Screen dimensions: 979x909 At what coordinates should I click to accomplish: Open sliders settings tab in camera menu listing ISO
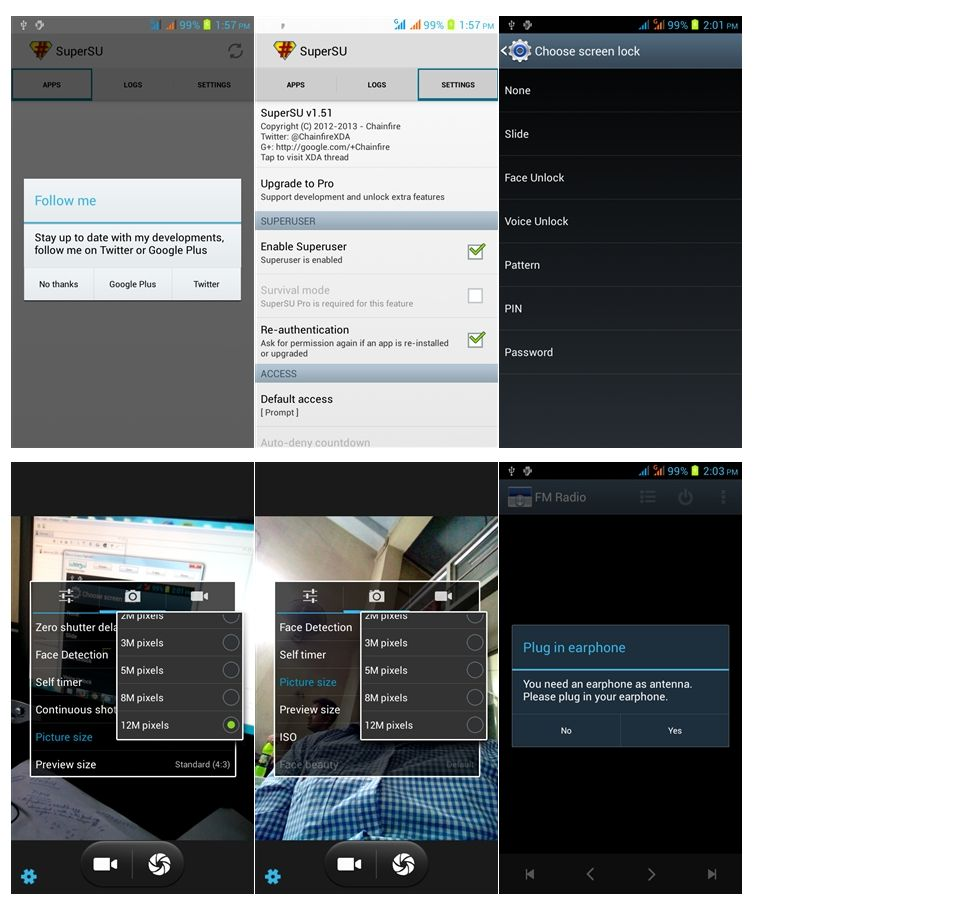pyautogui.click(x=310, y=596)
